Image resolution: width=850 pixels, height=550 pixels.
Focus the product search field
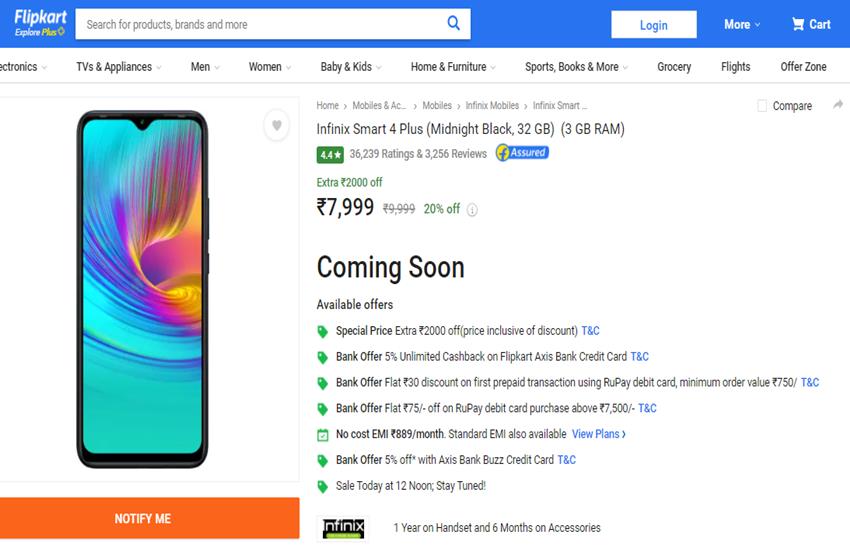click(260, 24)
